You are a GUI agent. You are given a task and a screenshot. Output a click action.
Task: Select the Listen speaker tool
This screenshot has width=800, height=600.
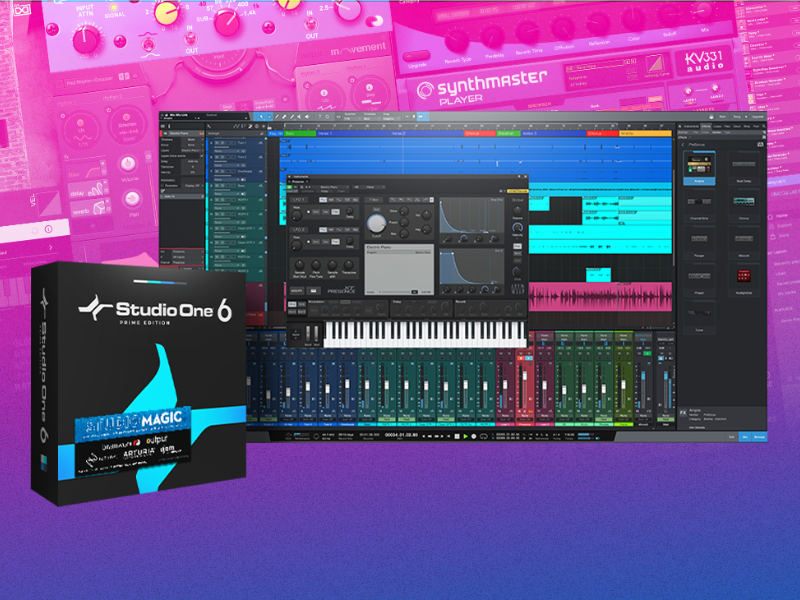click(307, 117)
